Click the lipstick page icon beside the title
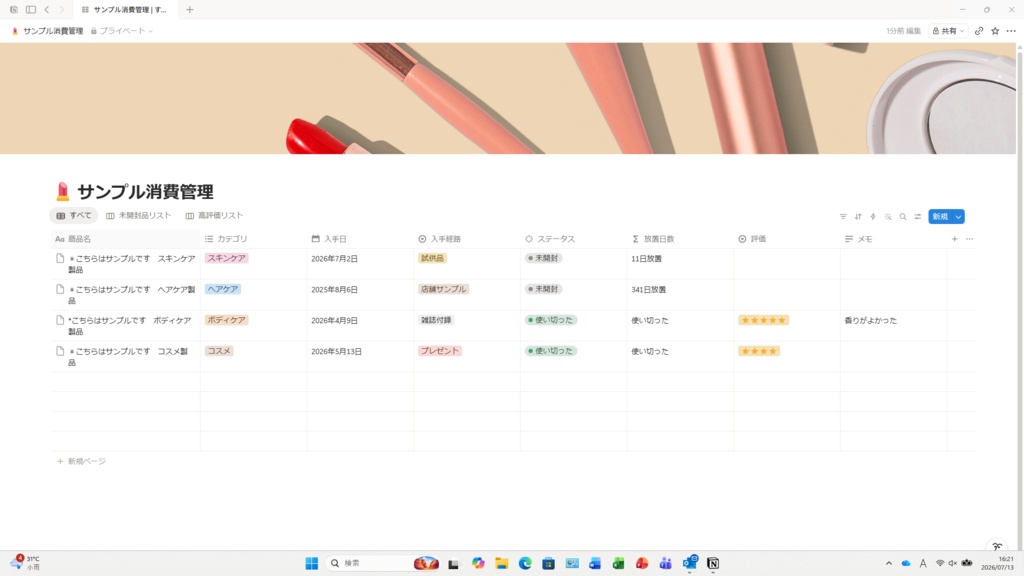This screenshot has width=1024, height=576. (63, 191)
